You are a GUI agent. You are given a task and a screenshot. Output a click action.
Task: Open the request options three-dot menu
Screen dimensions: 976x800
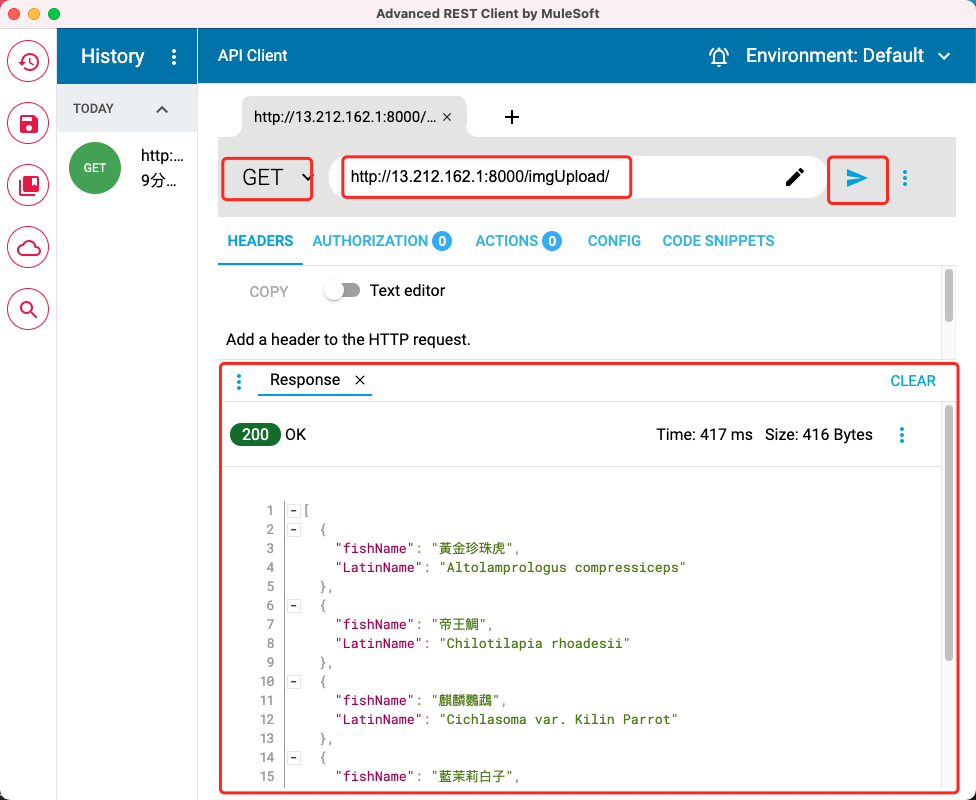pyautogui.click(x=905, y=178)
